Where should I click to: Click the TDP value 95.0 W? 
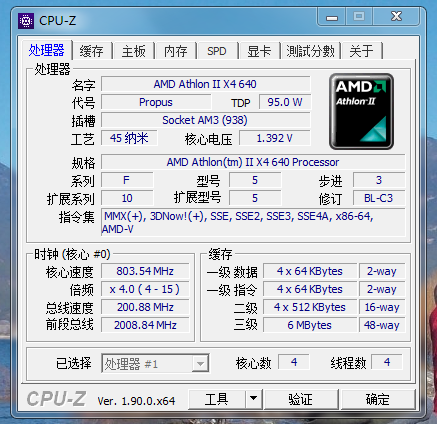point(285,102)
